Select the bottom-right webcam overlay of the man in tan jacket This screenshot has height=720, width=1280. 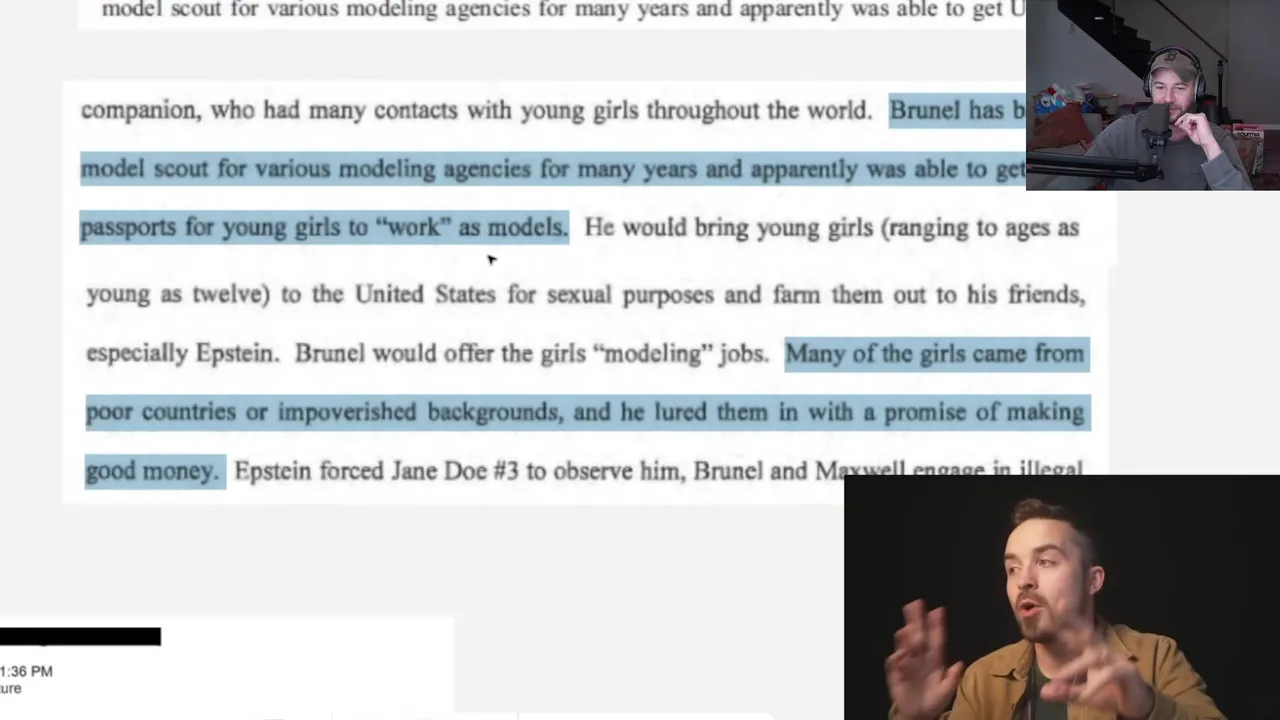tap(1061, 598)
